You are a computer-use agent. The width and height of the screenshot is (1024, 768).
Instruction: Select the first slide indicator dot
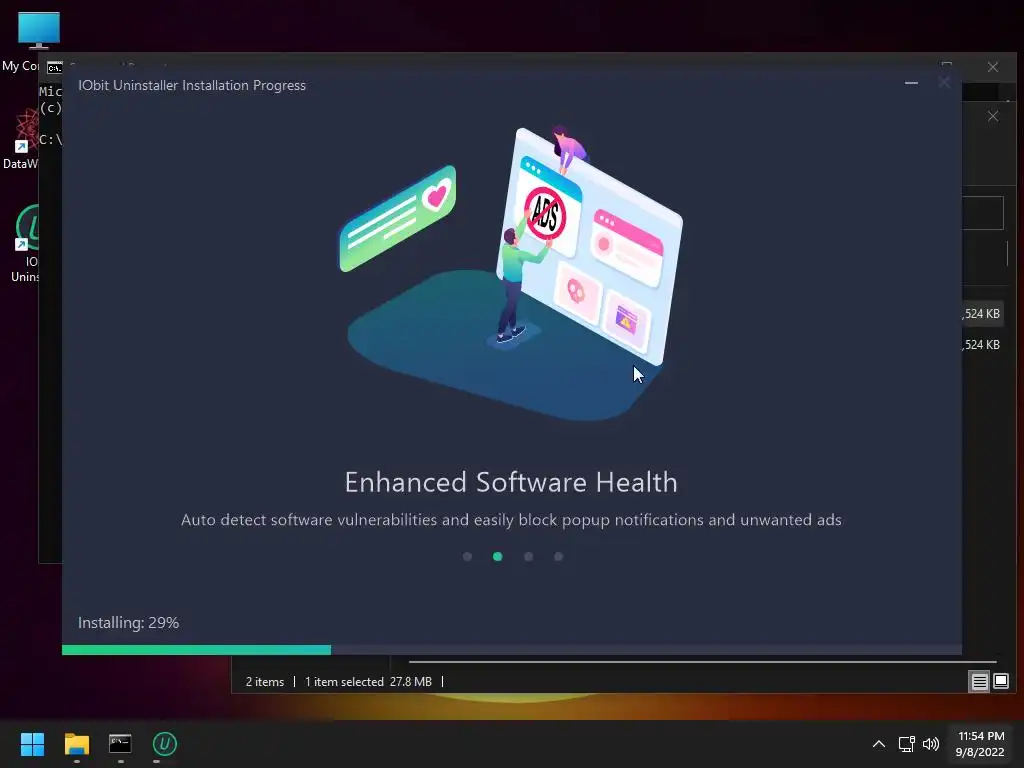point(467,556)
